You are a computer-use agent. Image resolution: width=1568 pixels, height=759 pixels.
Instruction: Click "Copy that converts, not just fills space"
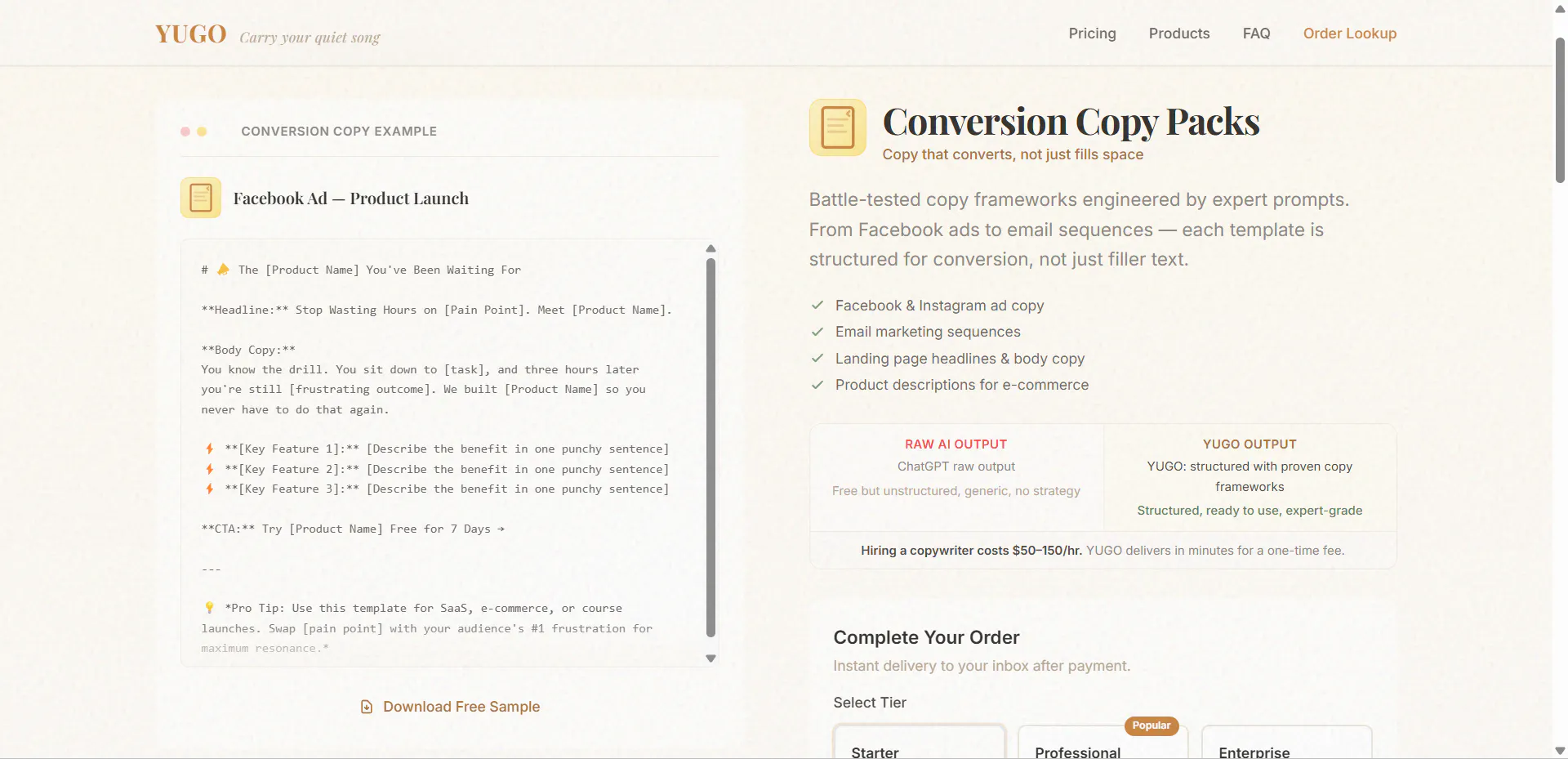click(1013, 154)
